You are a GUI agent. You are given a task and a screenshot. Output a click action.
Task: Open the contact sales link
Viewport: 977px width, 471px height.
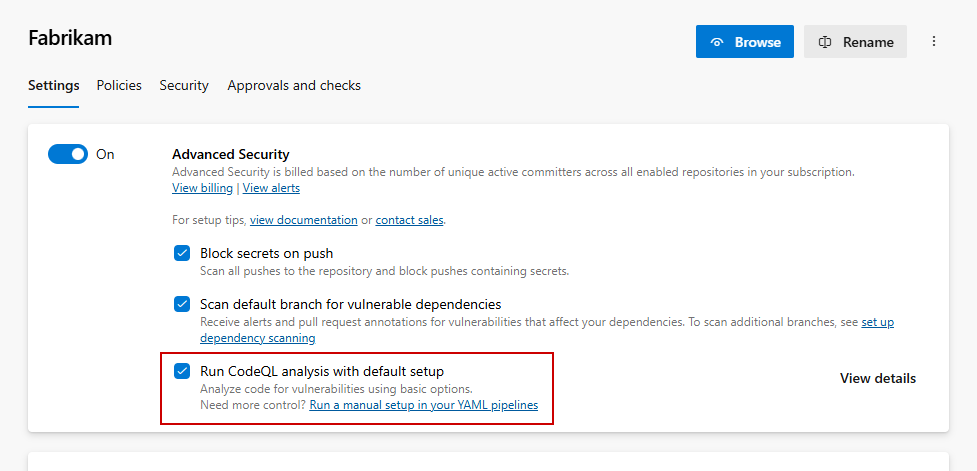[409, 220]
